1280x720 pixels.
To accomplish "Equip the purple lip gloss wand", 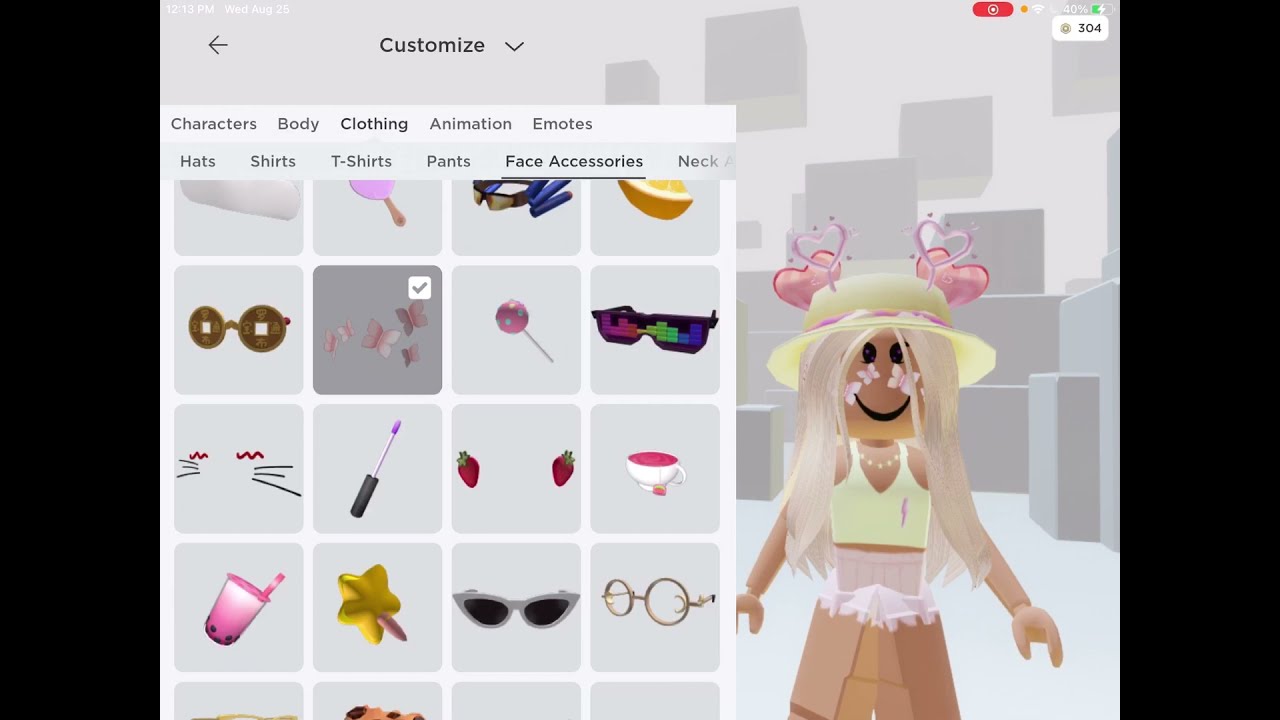I will pyautogui.click(x=378, y=469).
